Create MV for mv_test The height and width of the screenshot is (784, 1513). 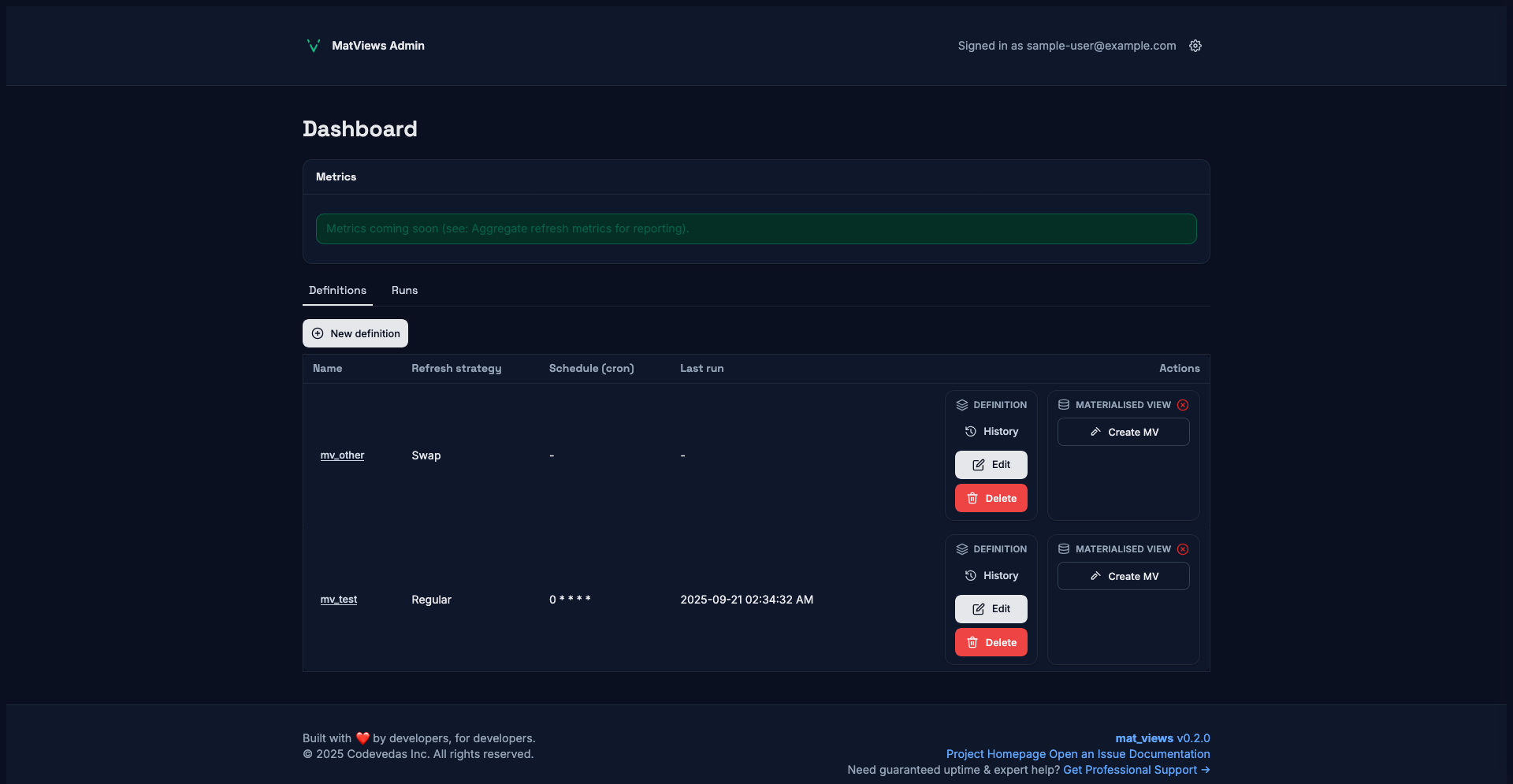pyautogui.click(x=1123, y=577)
